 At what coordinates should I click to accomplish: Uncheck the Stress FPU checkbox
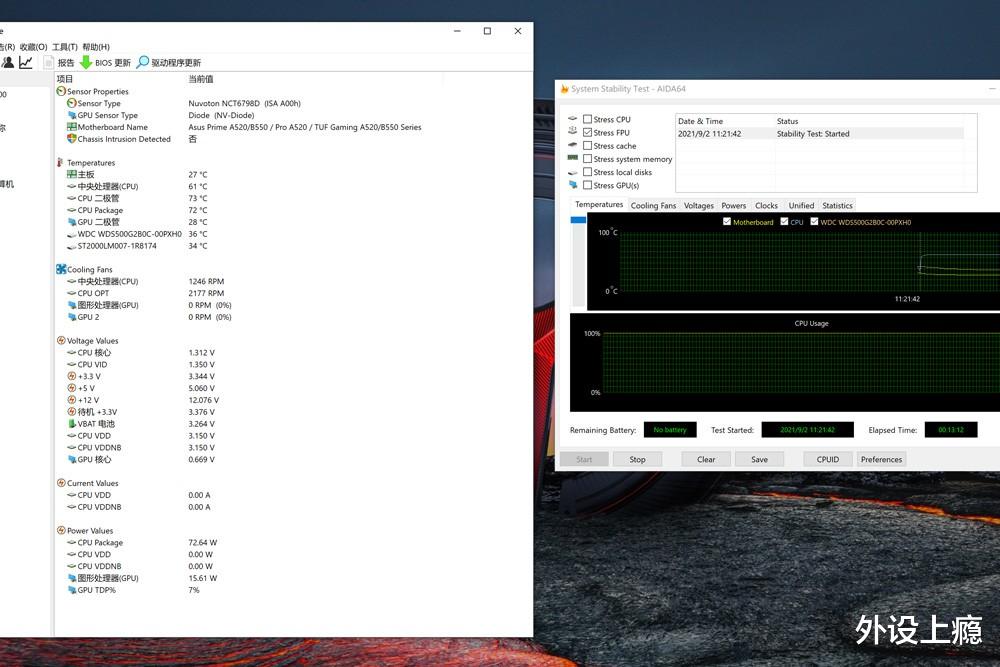click(x=587, y=132)
